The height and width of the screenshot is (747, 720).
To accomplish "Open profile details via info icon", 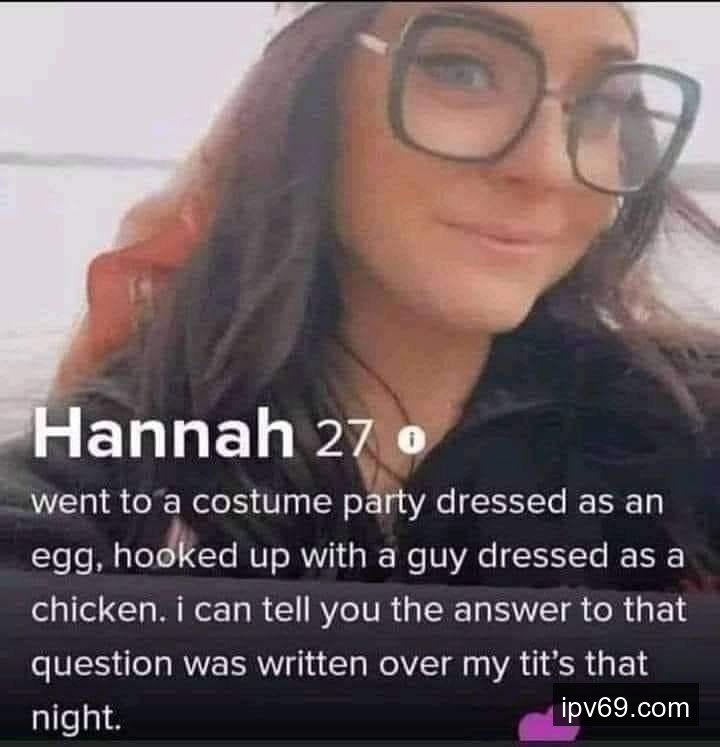I will pos(411,441).
